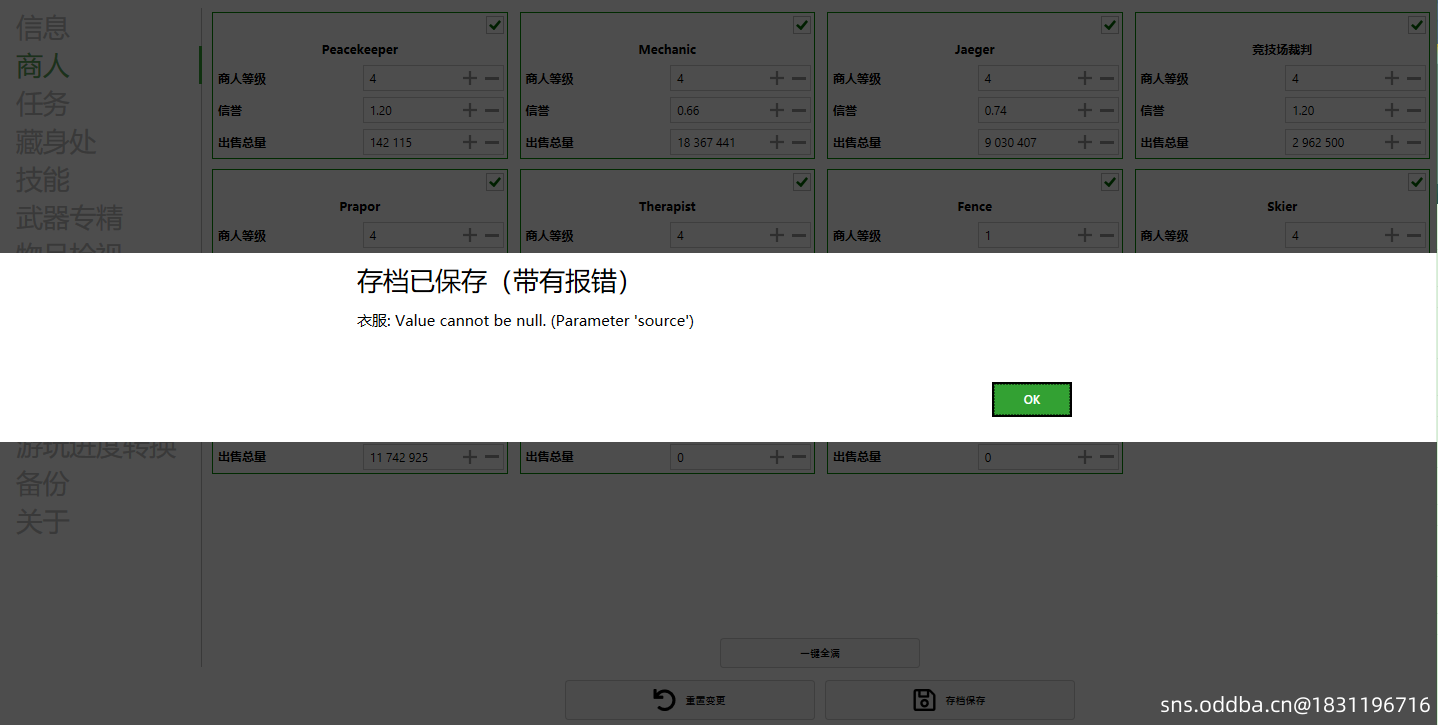Increase 竞技场裁判 信誉 with plus icon

tap(1392, 110)
